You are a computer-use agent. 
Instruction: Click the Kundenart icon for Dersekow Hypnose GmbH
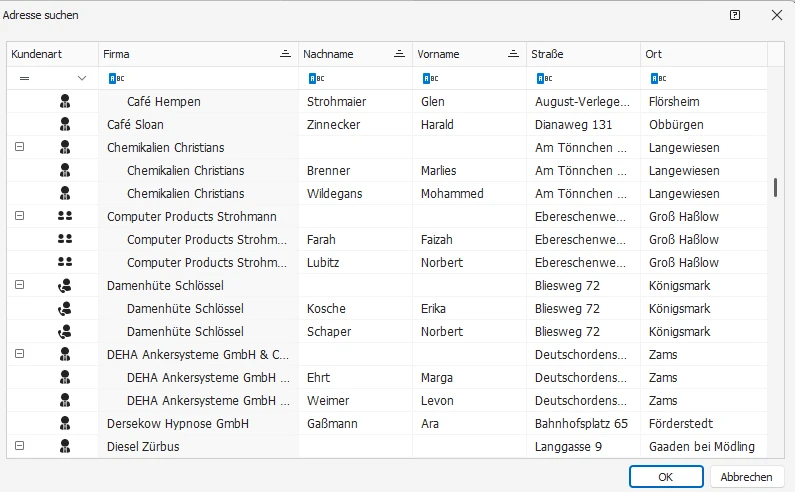[x=65, y=423]
